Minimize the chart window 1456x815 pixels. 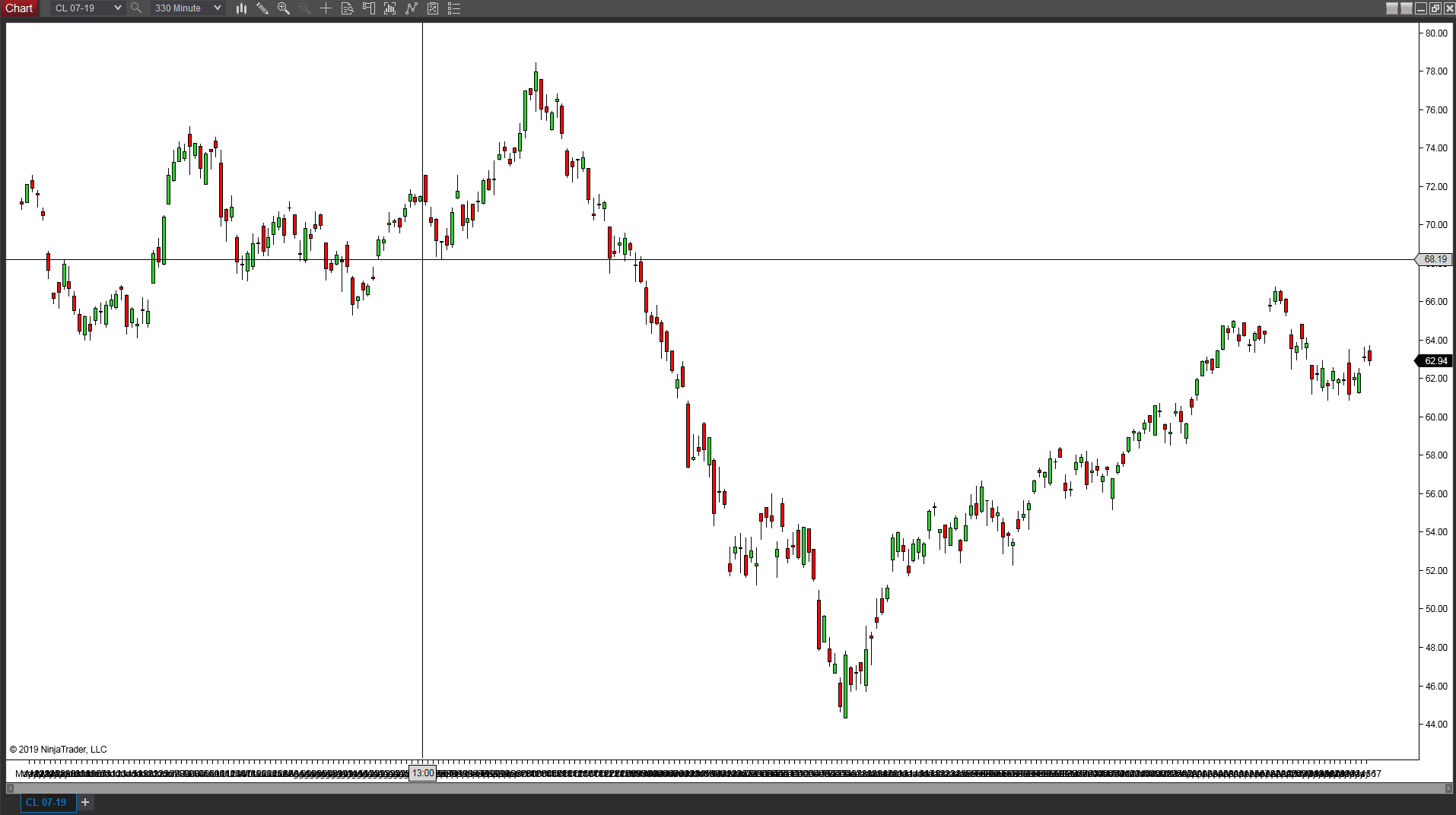1421,8
